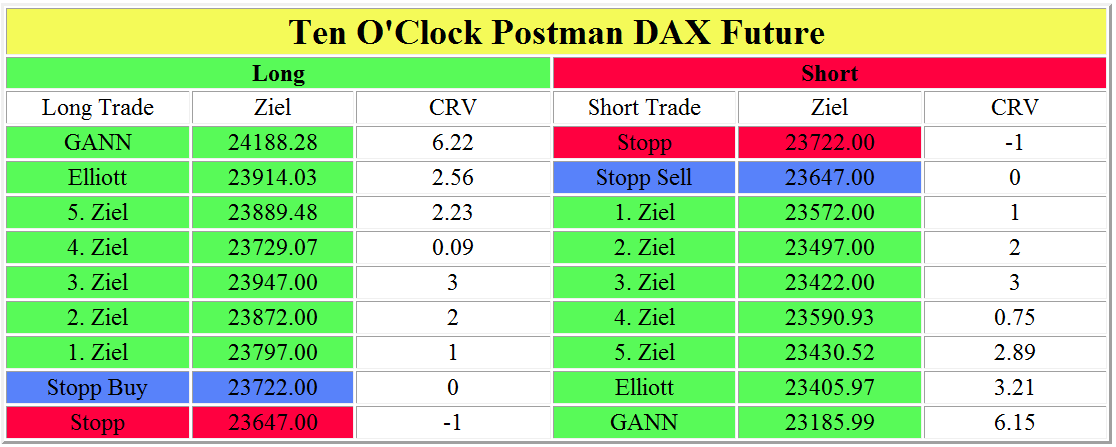Click the short target value 23572.00
The width and height of the screenshot is (1116, 447).
(830, 213)
